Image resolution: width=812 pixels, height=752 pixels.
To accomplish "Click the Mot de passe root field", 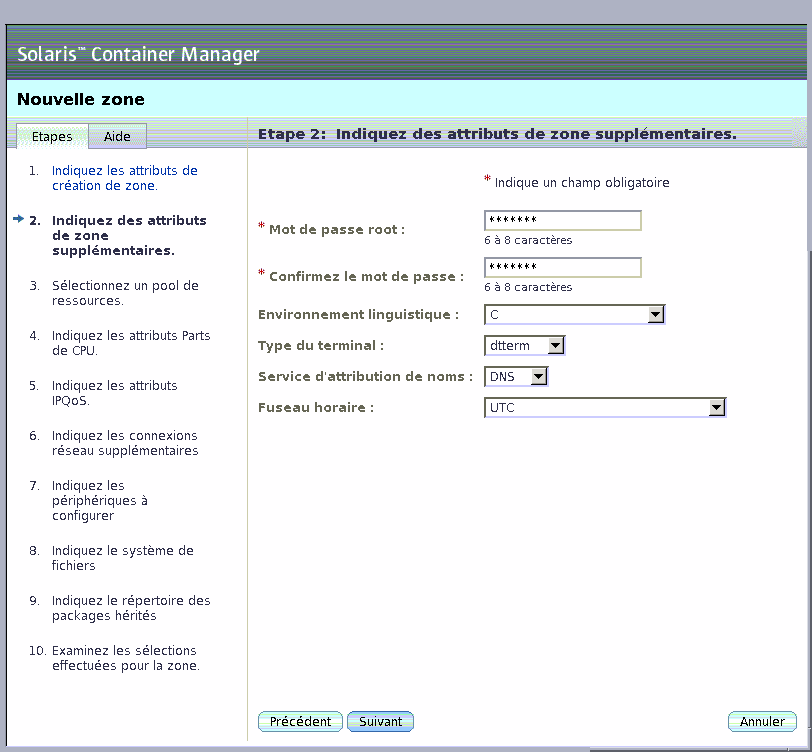I will pos(563,220).
